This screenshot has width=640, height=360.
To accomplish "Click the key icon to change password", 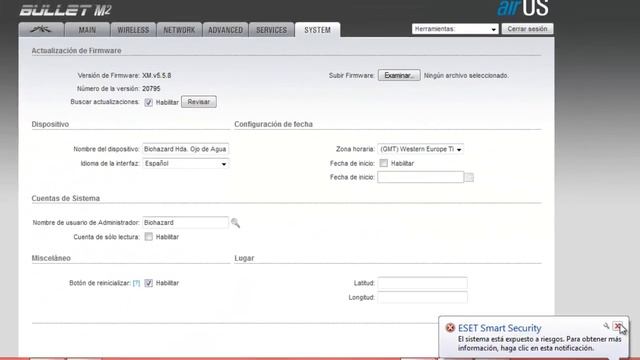I will pos(236,223).
